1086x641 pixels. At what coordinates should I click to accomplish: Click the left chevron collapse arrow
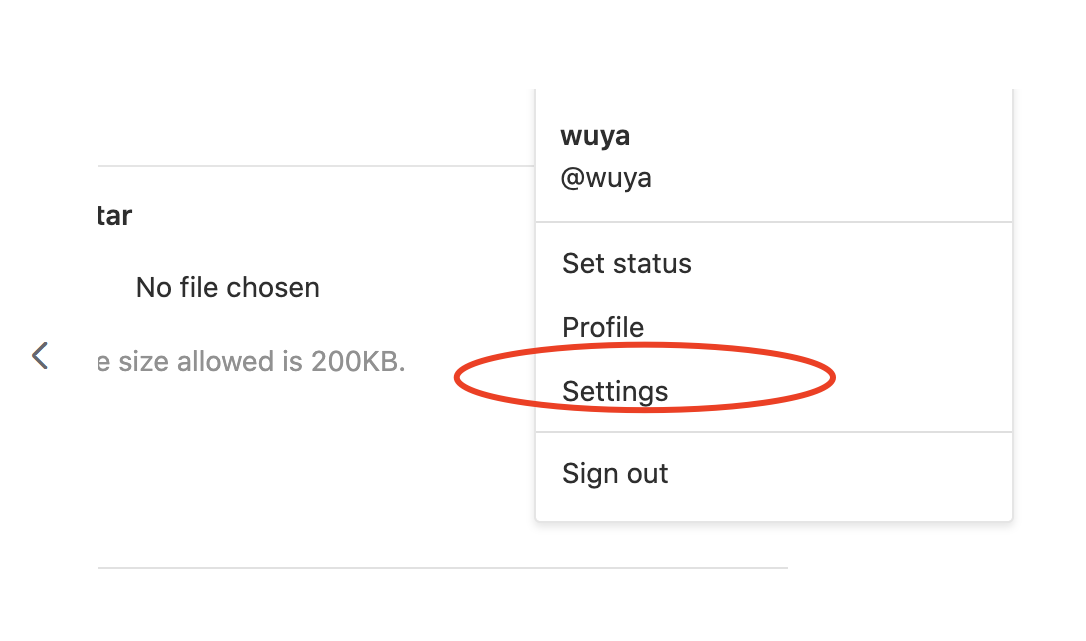point(40,355)
